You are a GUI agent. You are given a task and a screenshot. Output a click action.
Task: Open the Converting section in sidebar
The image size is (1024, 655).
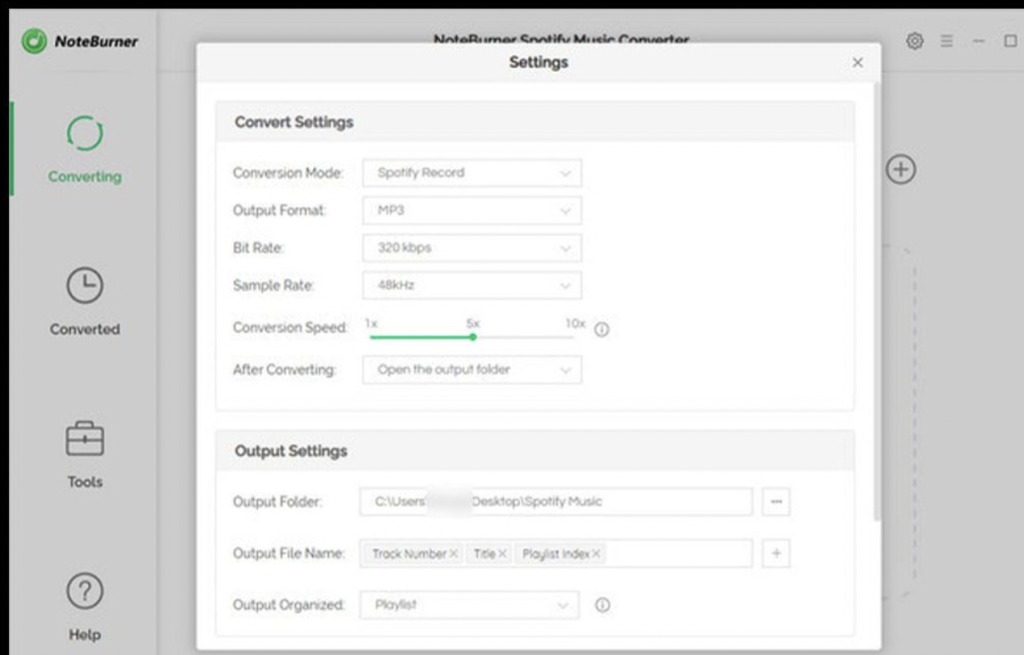(x=84, y=150)
